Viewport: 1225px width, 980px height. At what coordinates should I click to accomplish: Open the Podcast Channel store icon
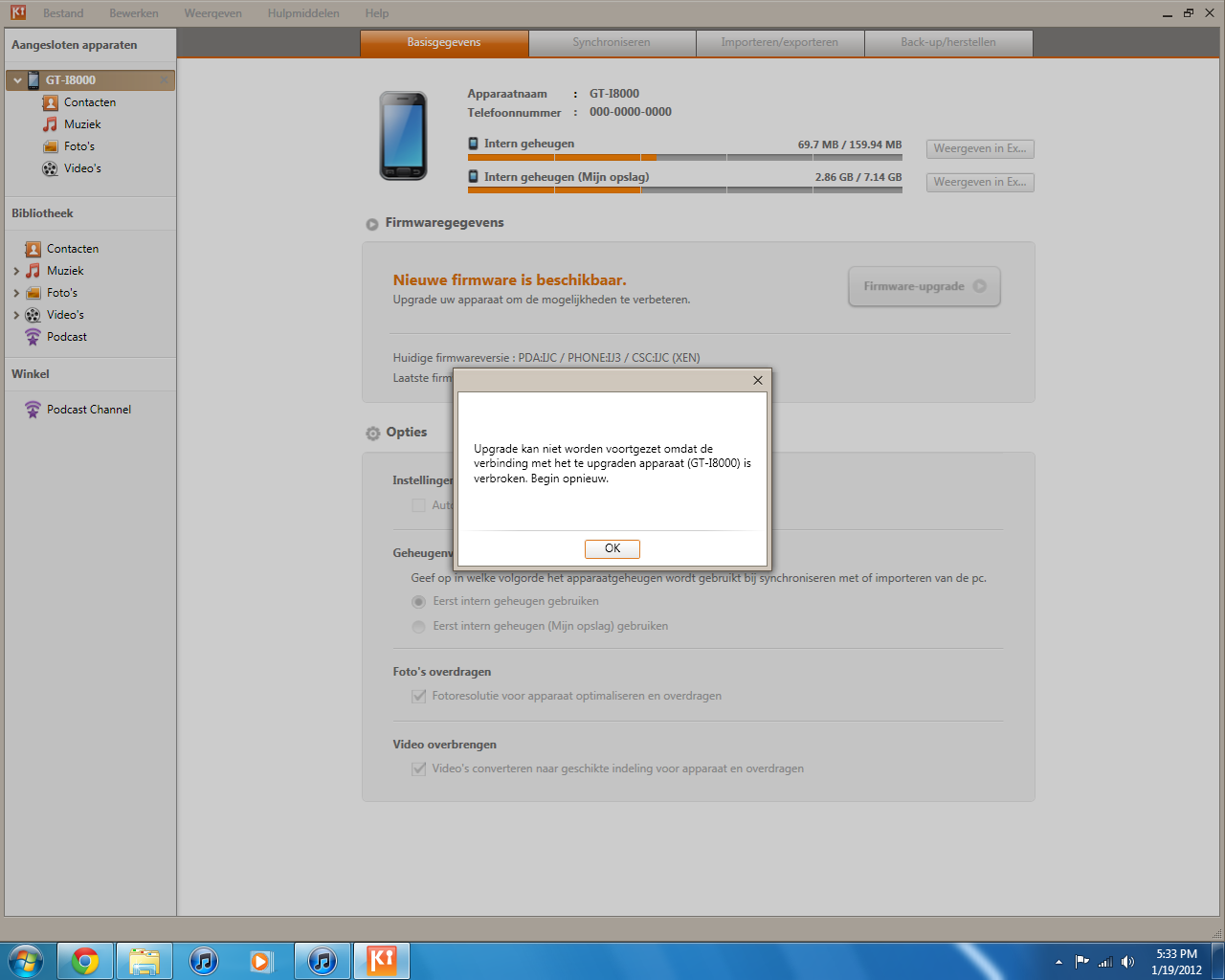(33, 410)
